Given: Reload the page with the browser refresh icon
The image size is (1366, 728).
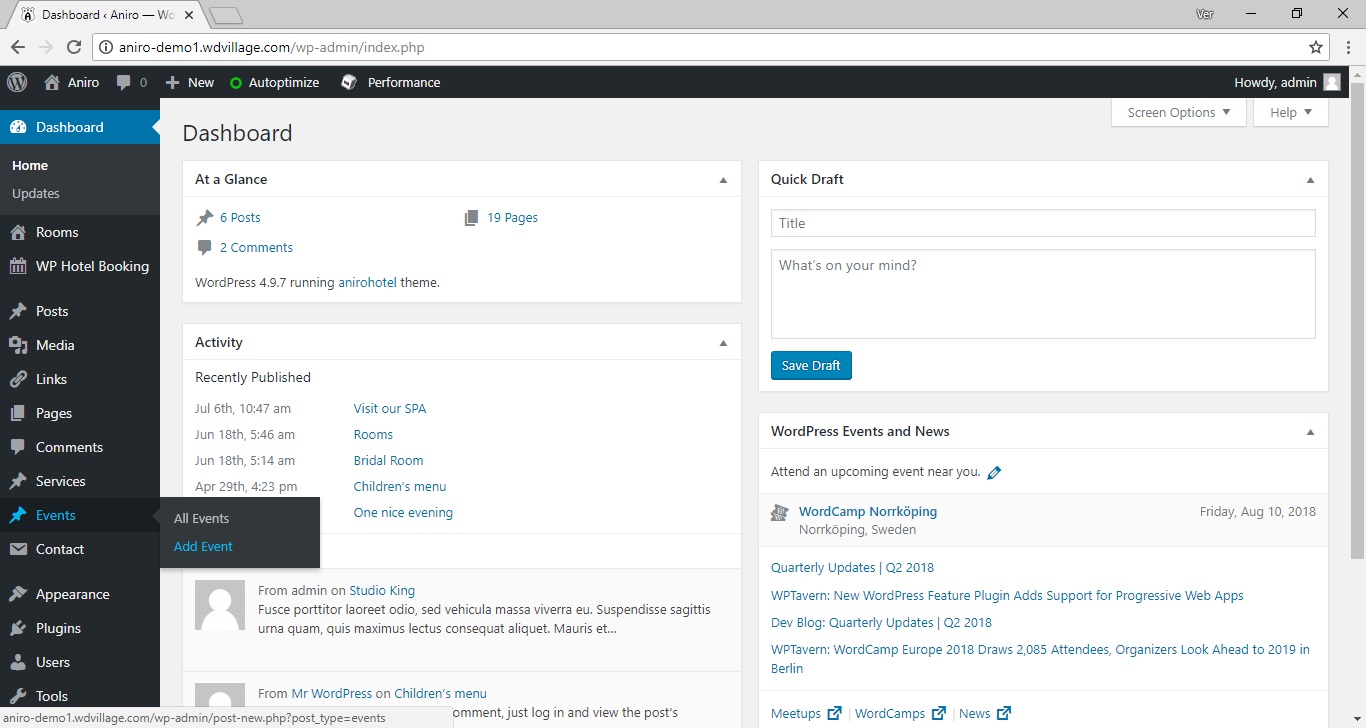Looking at the screenshot, I should point(73,47).
